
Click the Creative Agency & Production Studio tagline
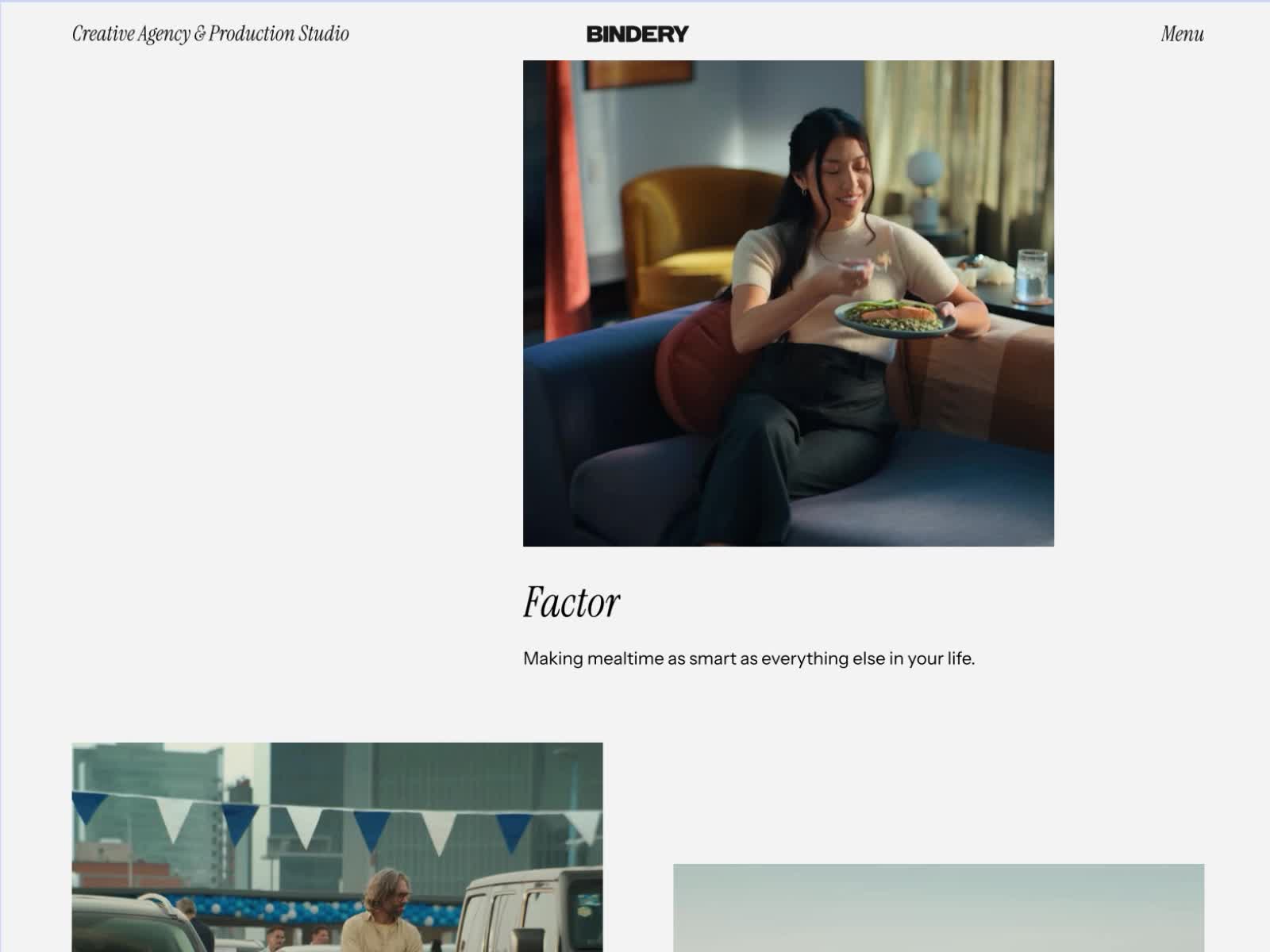tap(210, 34)
